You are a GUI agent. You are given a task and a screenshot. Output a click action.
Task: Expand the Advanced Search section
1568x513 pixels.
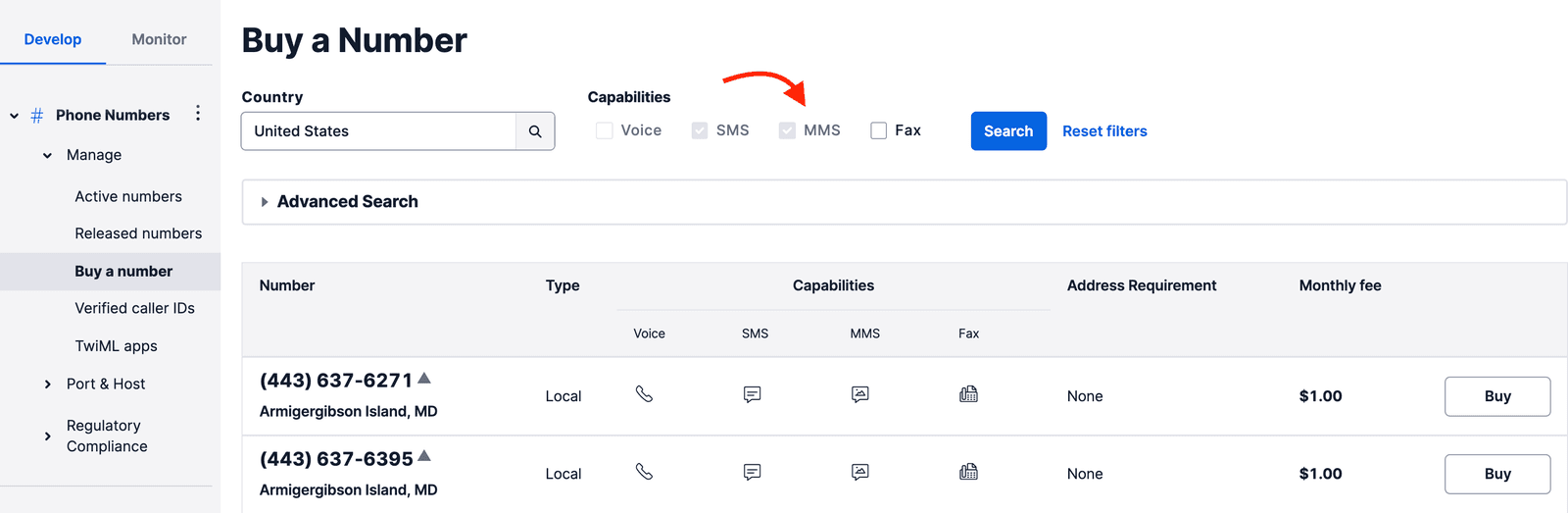pyautogui.click(x=265, y=202)
